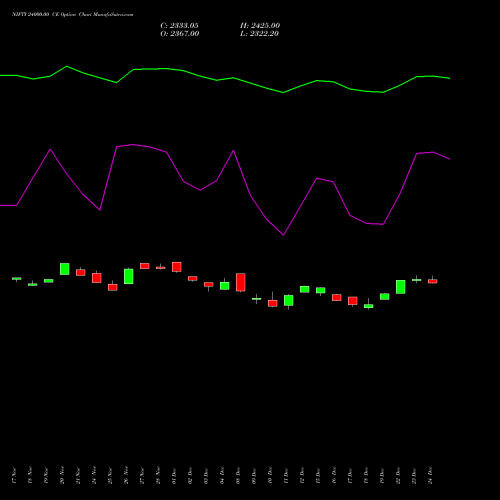
Task: Click the 18 Nov date label
Action: coord(30,475)
